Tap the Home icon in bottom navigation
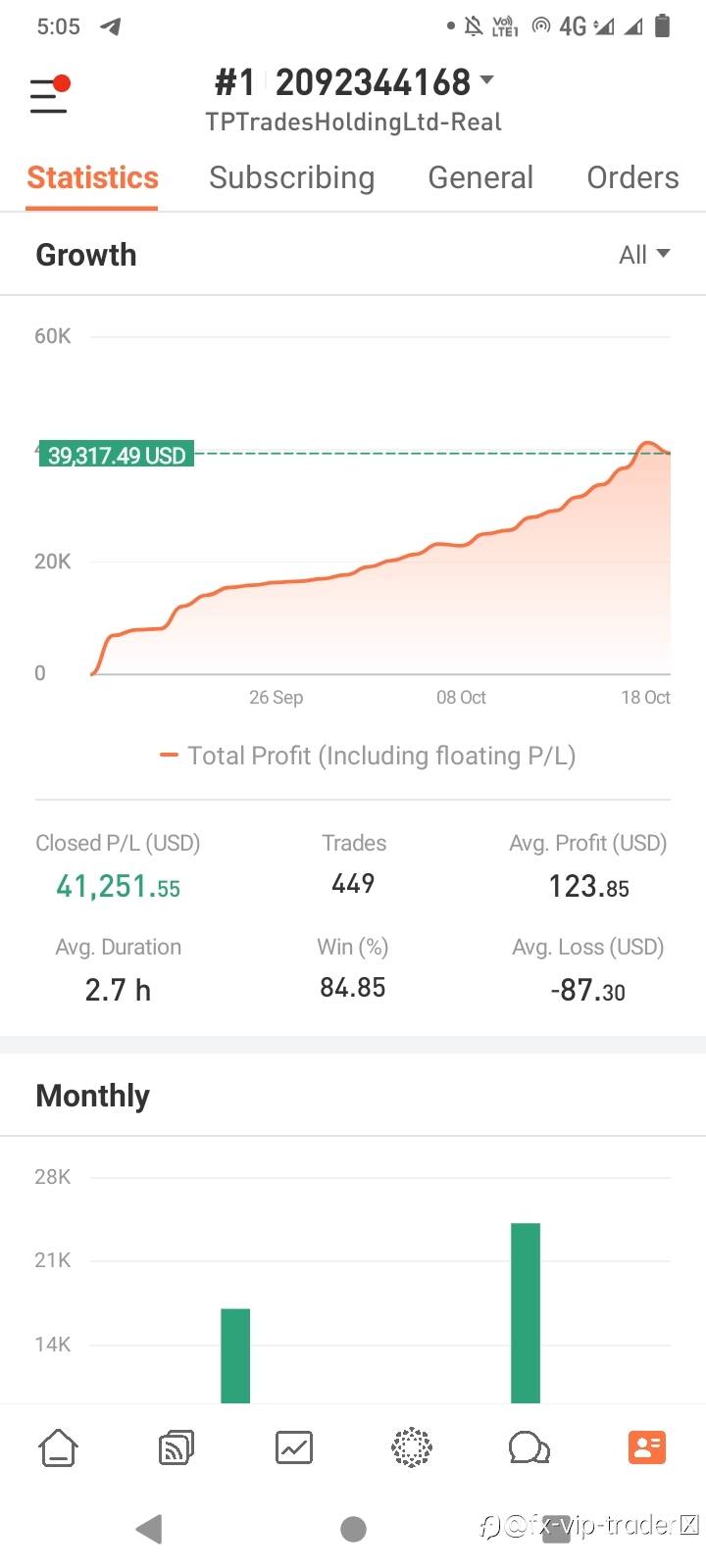Image resolution: width=706 pixels, height=1568 pixels. pos(58,1447)
